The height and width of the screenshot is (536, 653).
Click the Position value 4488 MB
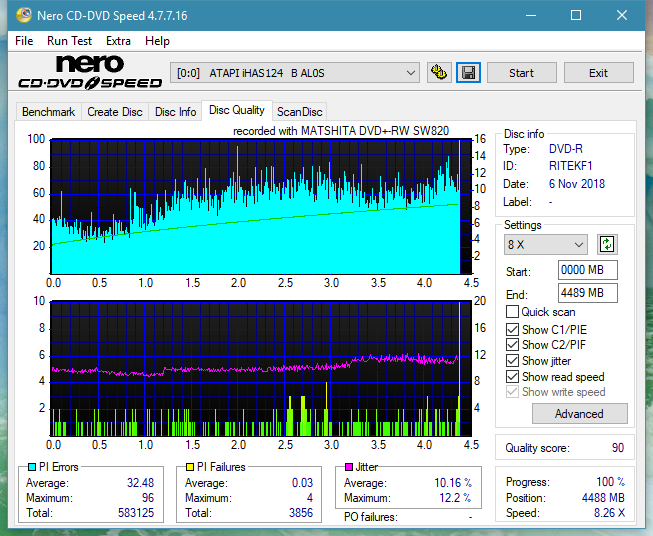coord(603,498)
